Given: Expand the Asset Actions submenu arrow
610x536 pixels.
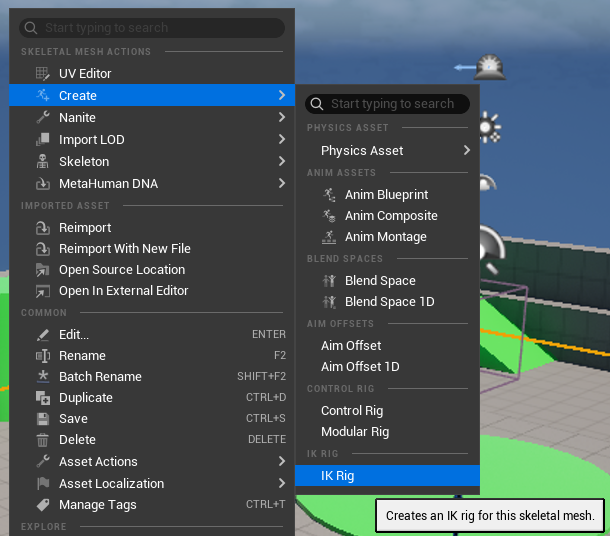Looking at the screenshot, I should point(282,461).
